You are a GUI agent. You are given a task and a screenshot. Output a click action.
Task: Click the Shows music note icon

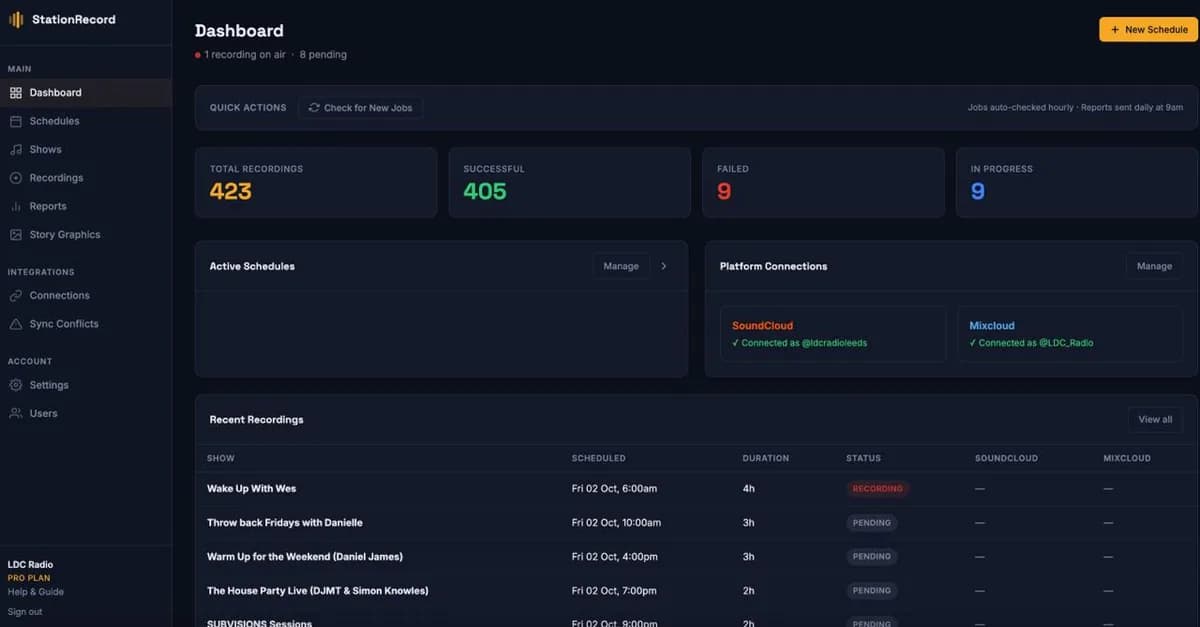point(16,149)
